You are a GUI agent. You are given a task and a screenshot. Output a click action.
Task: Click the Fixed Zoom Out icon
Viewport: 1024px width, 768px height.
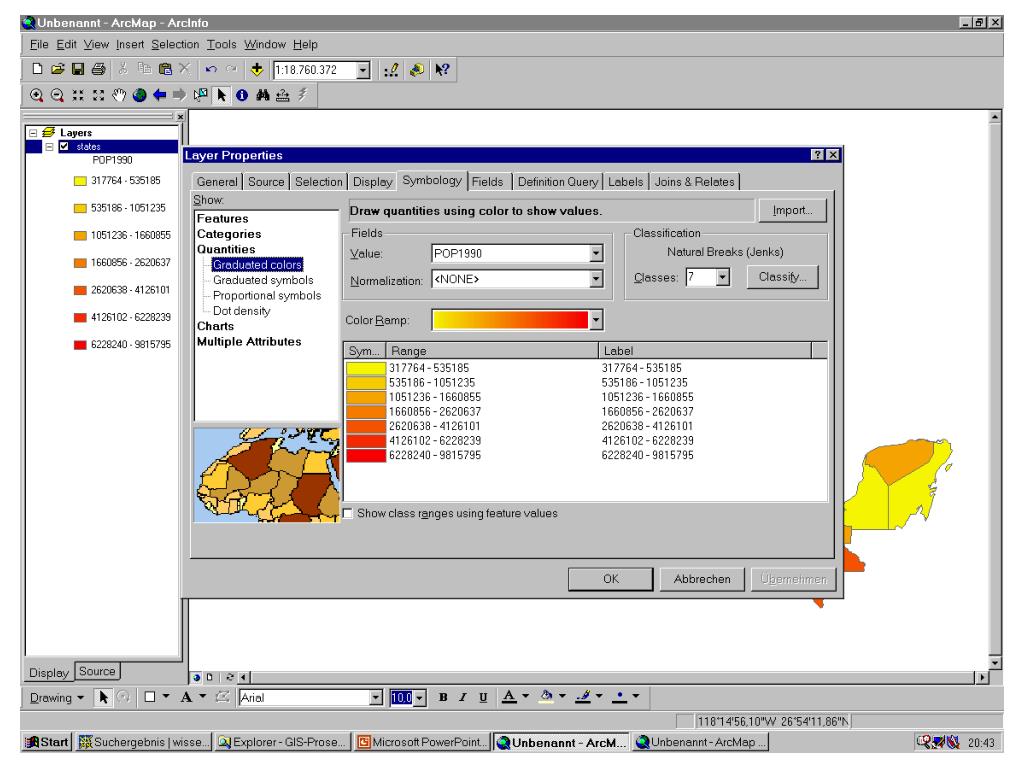click(x=98, y=95)
